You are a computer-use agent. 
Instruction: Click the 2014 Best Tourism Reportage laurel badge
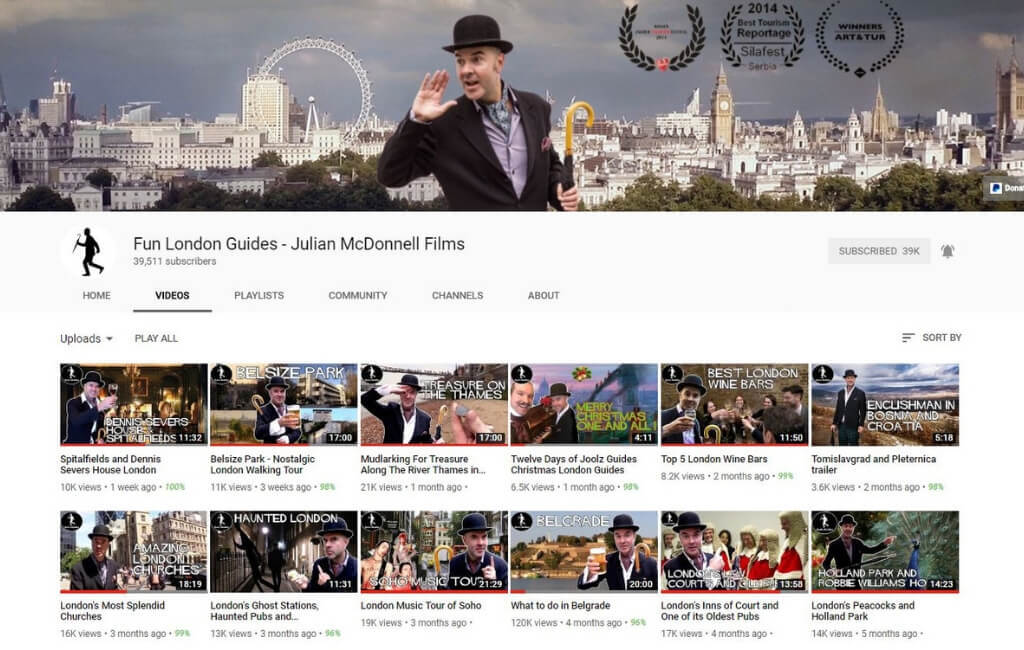coord(762,36)
